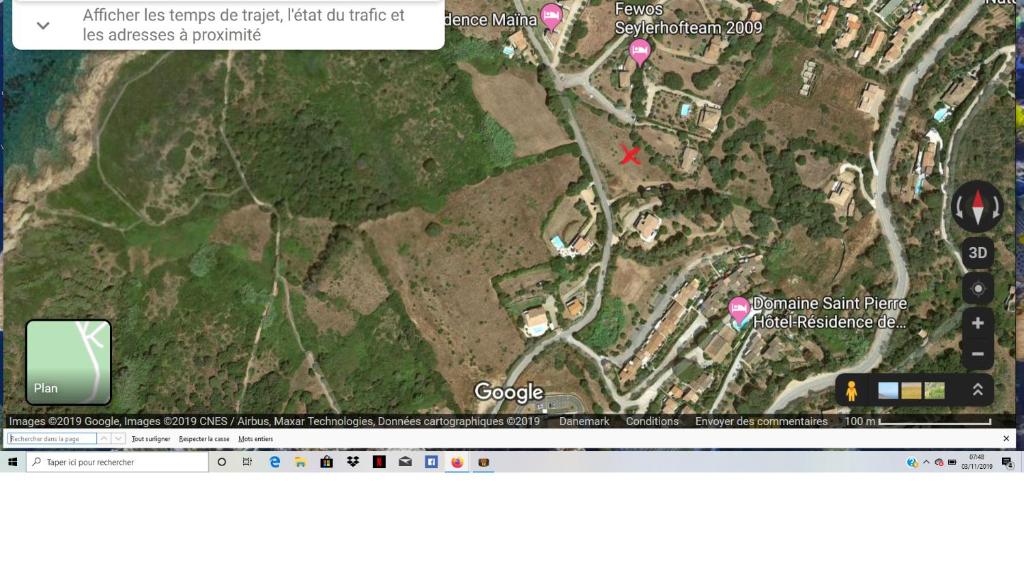This screenshot has height=576, width=1024.
Task: Expand the imagery strip with double chevron
Action: click(977, 391)
